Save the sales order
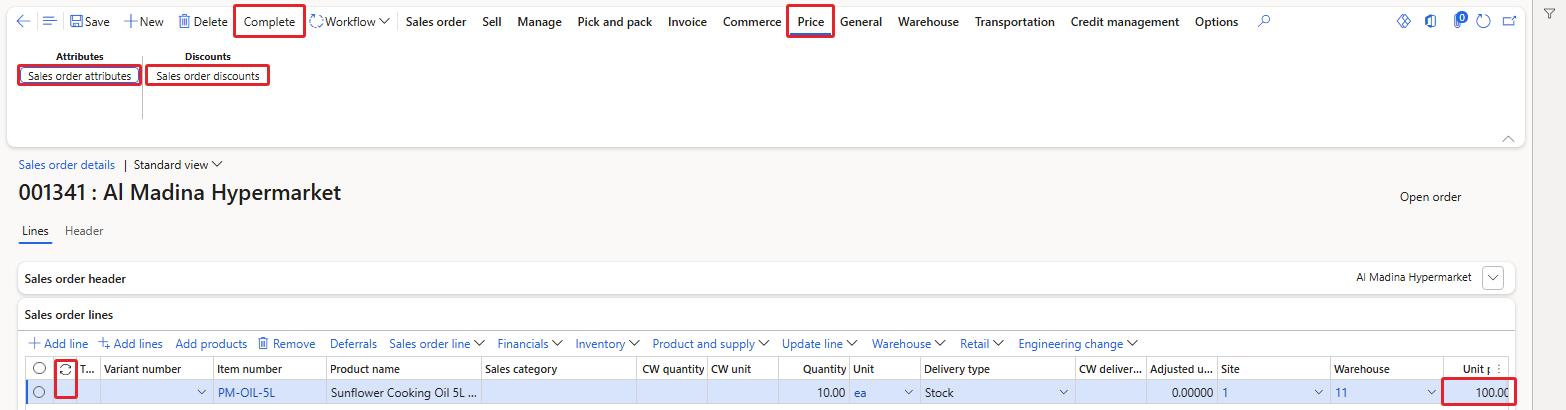 (90, 21)
